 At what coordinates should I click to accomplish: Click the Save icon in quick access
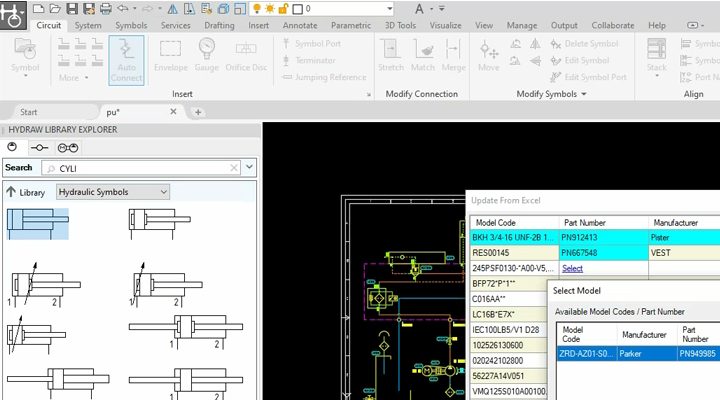[x=72, y=8]
